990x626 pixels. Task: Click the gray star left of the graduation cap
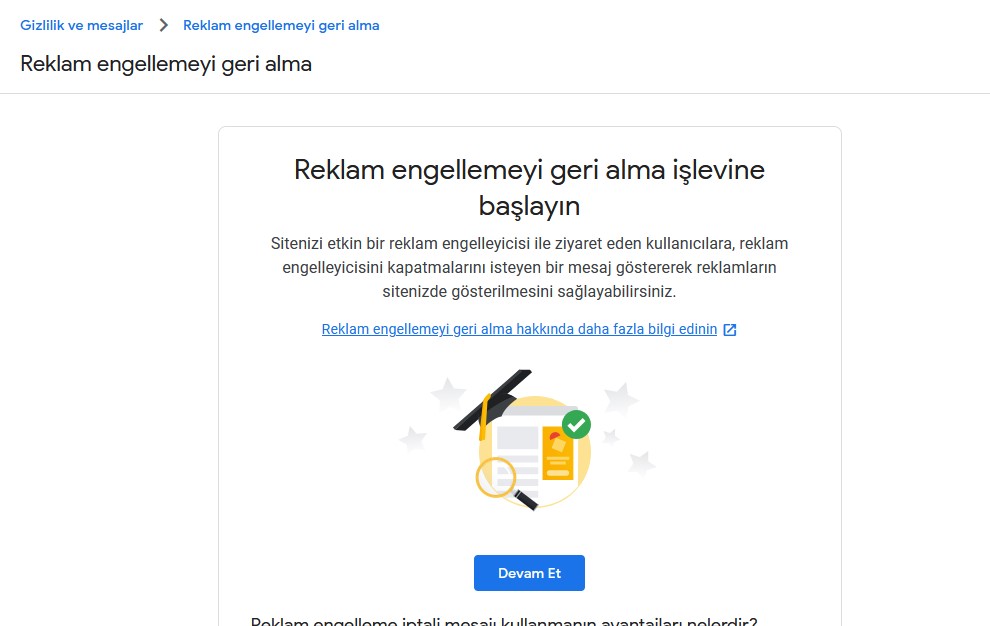pos(448,394)
